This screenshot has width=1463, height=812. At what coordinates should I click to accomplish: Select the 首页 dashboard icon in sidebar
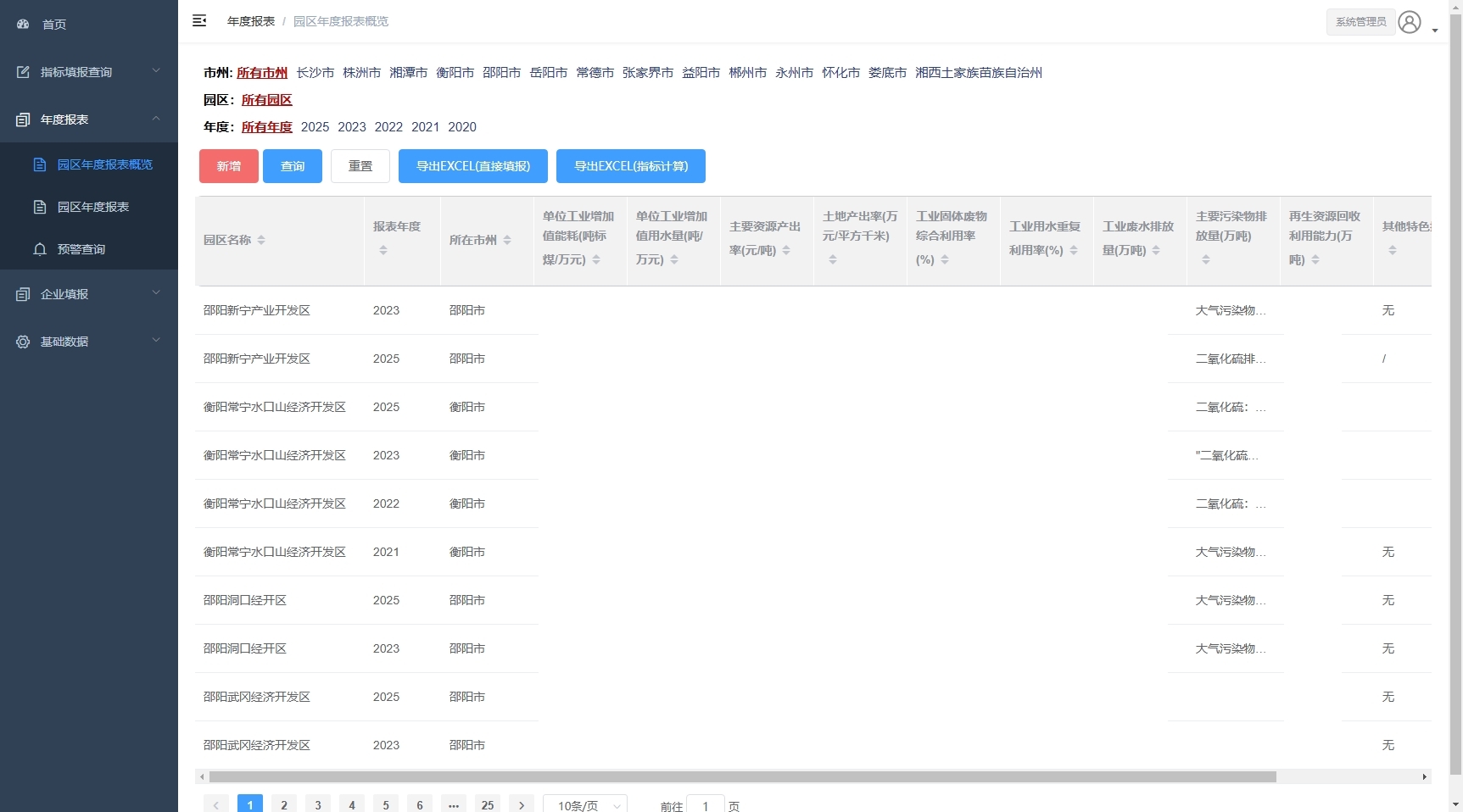(x=23, y=24)
